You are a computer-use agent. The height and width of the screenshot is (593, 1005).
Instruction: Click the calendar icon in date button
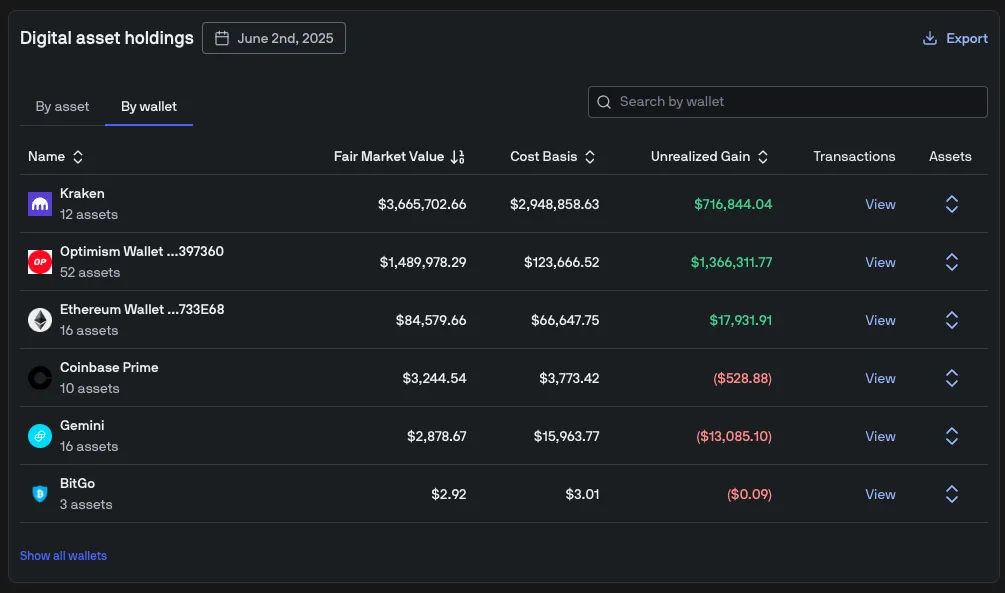(x=222, y=38)
